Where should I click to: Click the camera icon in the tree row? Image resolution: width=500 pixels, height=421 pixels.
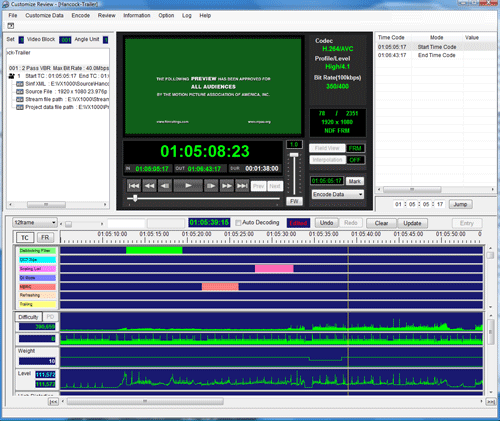click(x=12, y=76)
